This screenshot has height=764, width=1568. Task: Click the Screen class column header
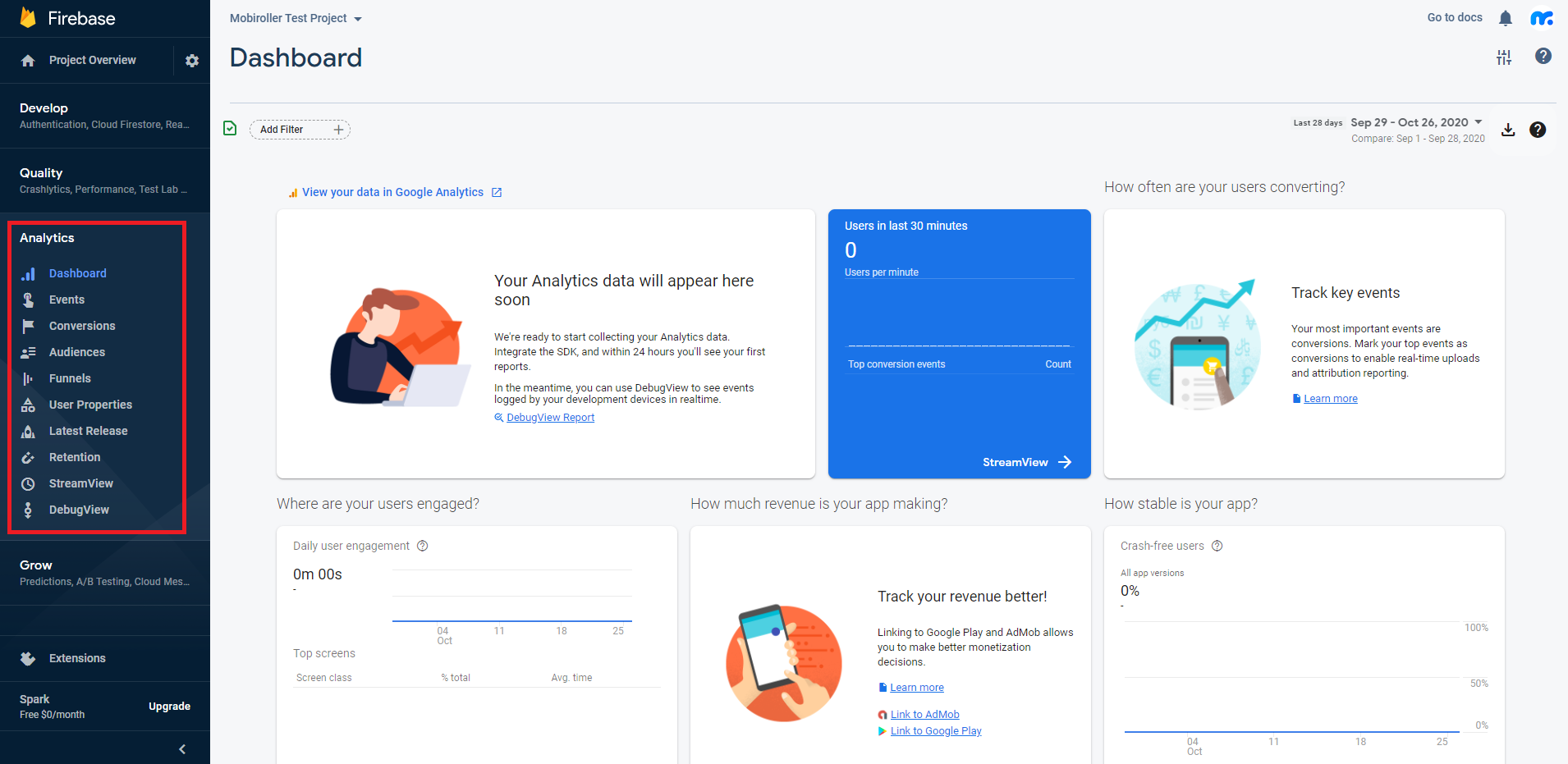(323, 678)
